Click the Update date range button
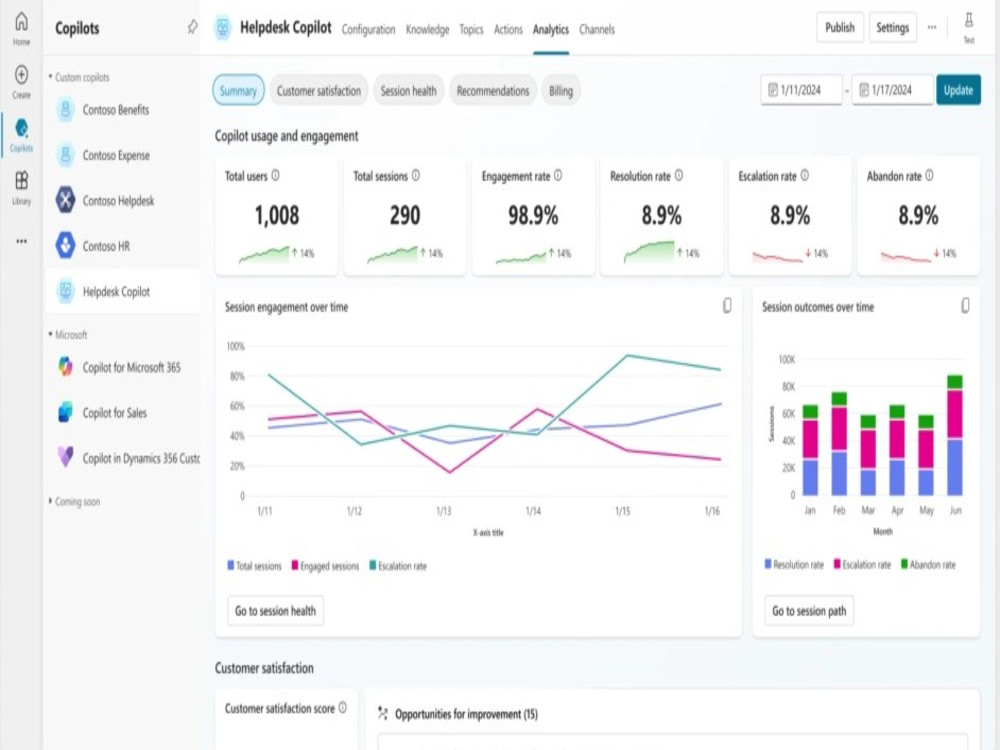1000x750 pixels. [958, 90]
